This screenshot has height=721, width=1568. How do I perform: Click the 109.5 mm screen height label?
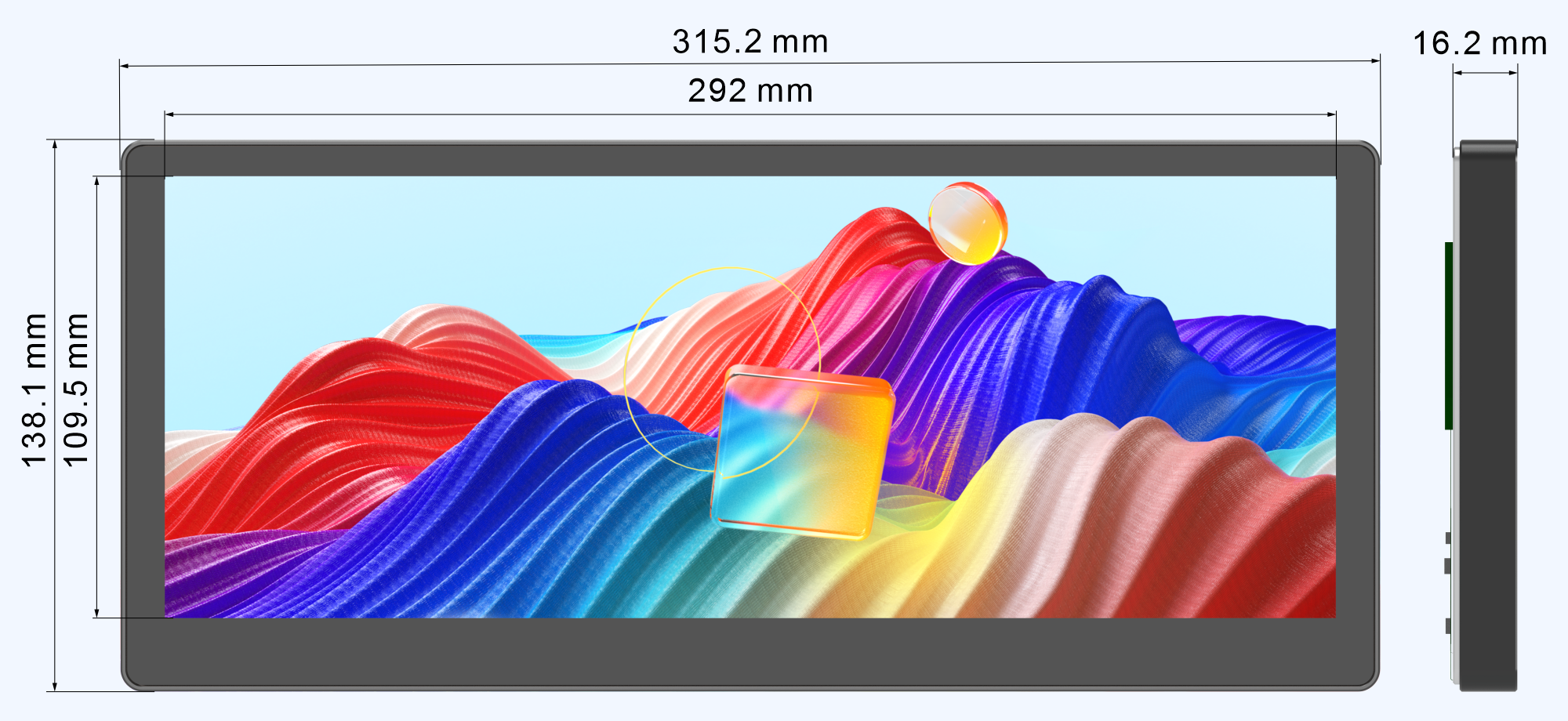pos(76,389)
